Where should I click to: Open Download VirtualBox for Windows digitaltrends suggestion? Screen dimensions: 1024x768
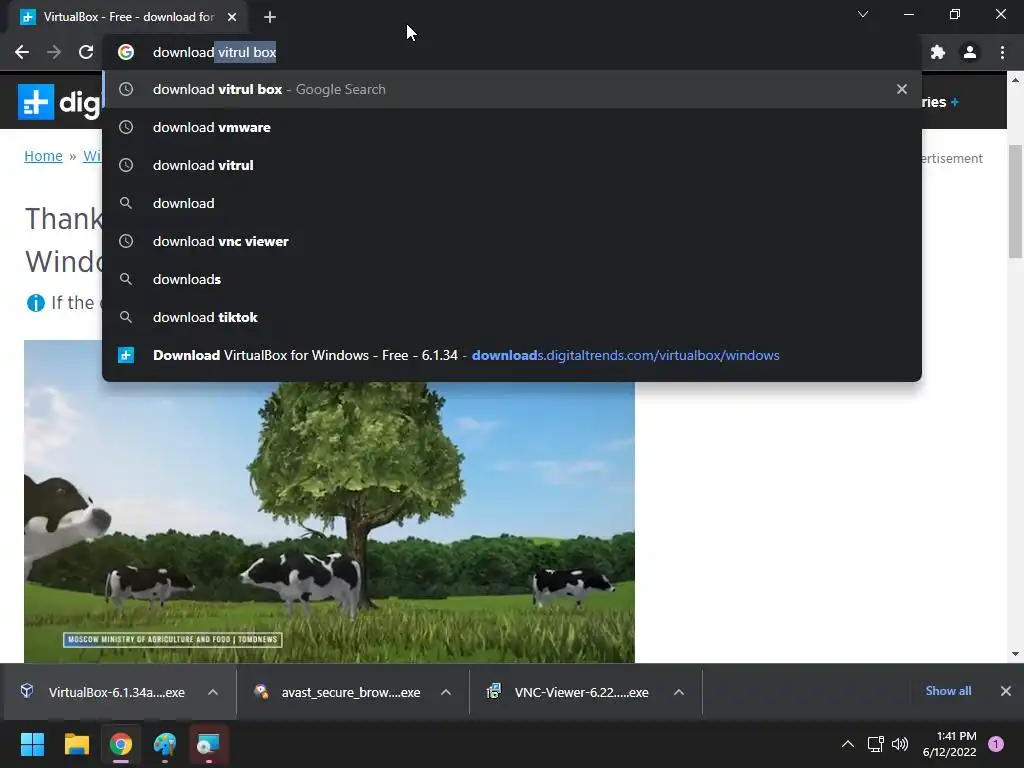click(x=512, y=355)
